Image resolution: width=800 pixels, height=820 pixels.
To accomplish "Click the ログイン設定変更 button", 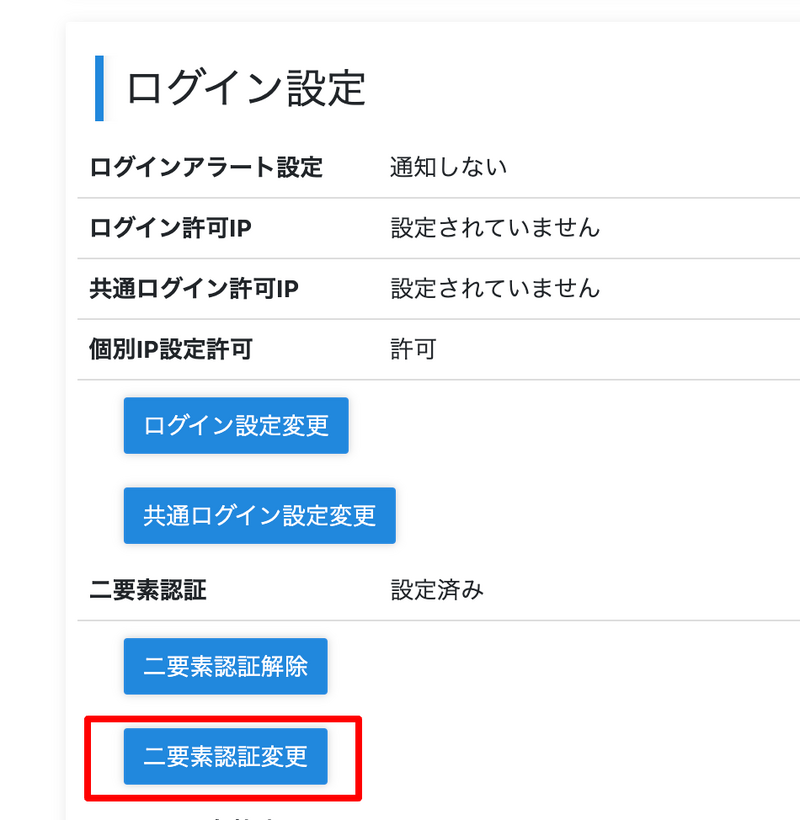I will click(236, 425).
